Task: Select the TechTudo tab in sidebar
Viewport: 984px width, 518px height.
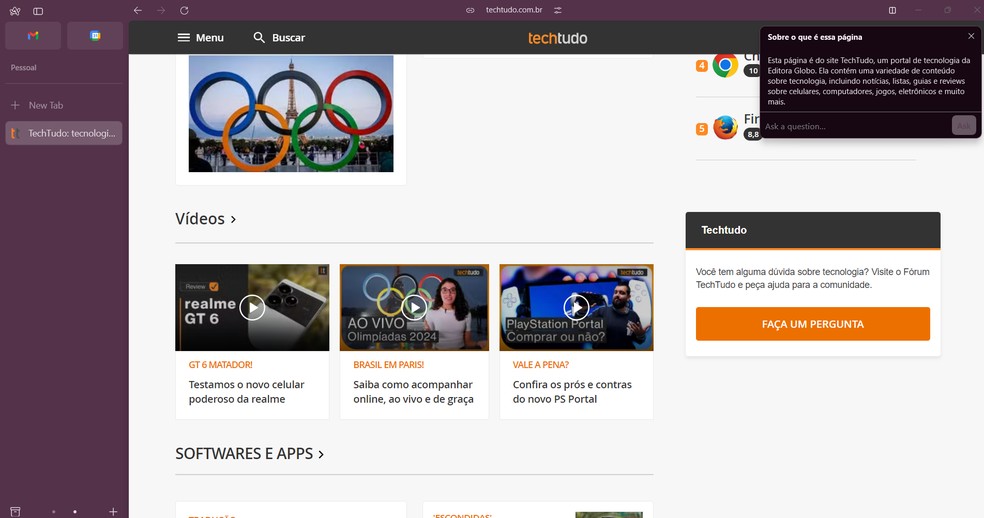Action: pos(64,133)
